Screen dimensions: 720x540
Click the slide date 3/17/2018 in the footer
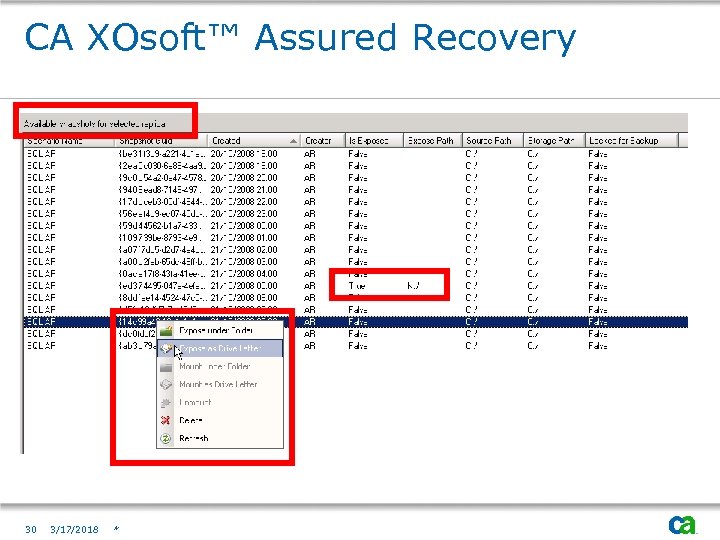pyautogui.click(x=74, y=529)
